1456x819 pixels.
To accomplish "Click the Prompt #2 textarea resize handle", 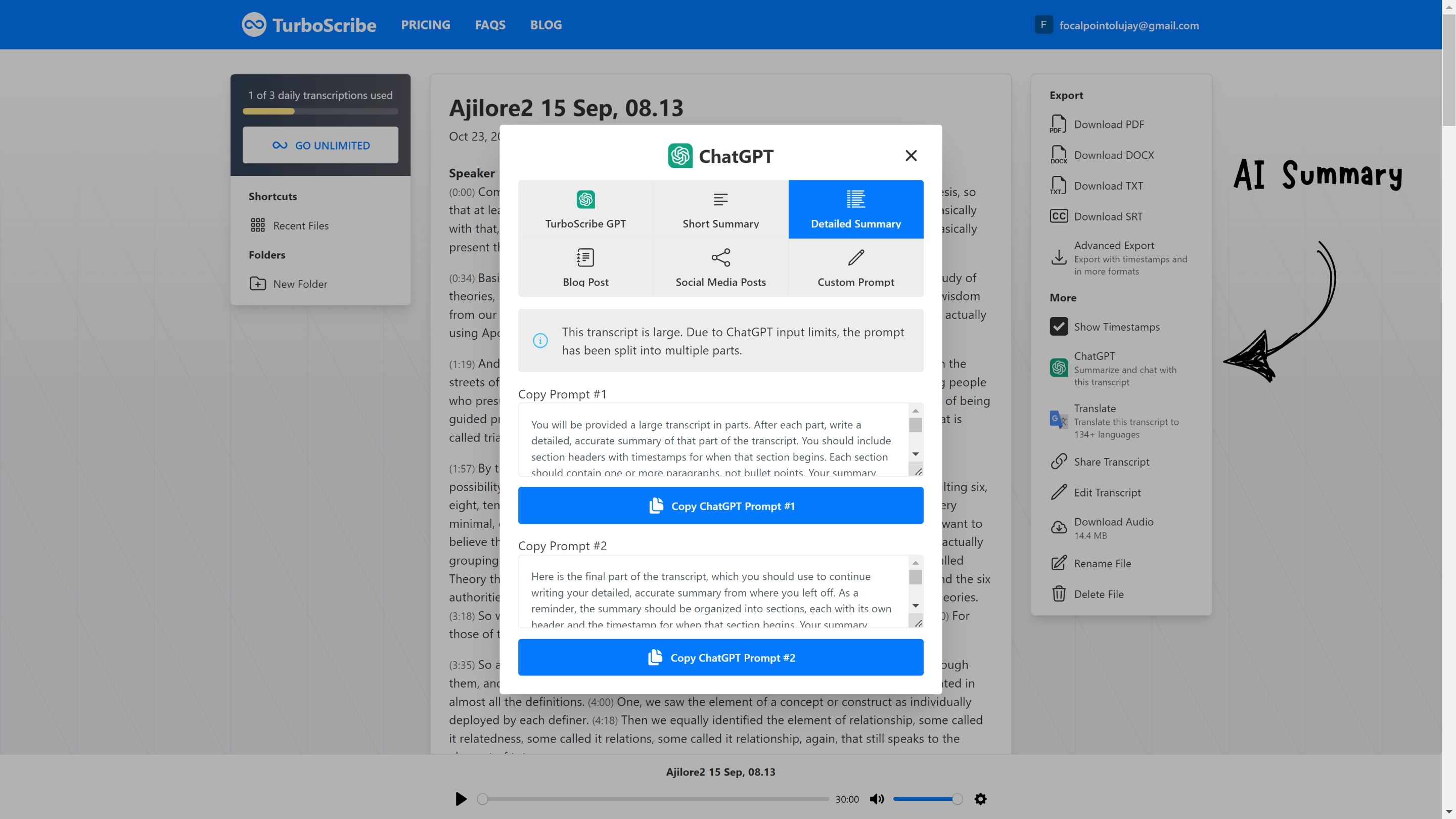I will 918,623.
